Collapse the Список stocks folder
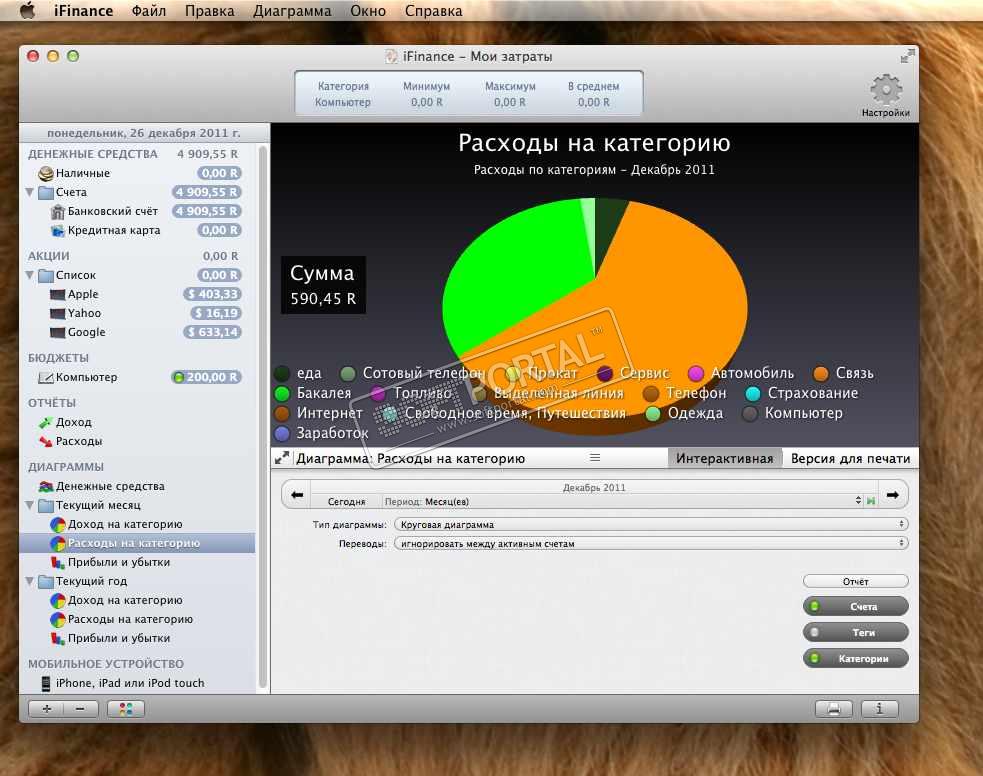 click(29, 275)
